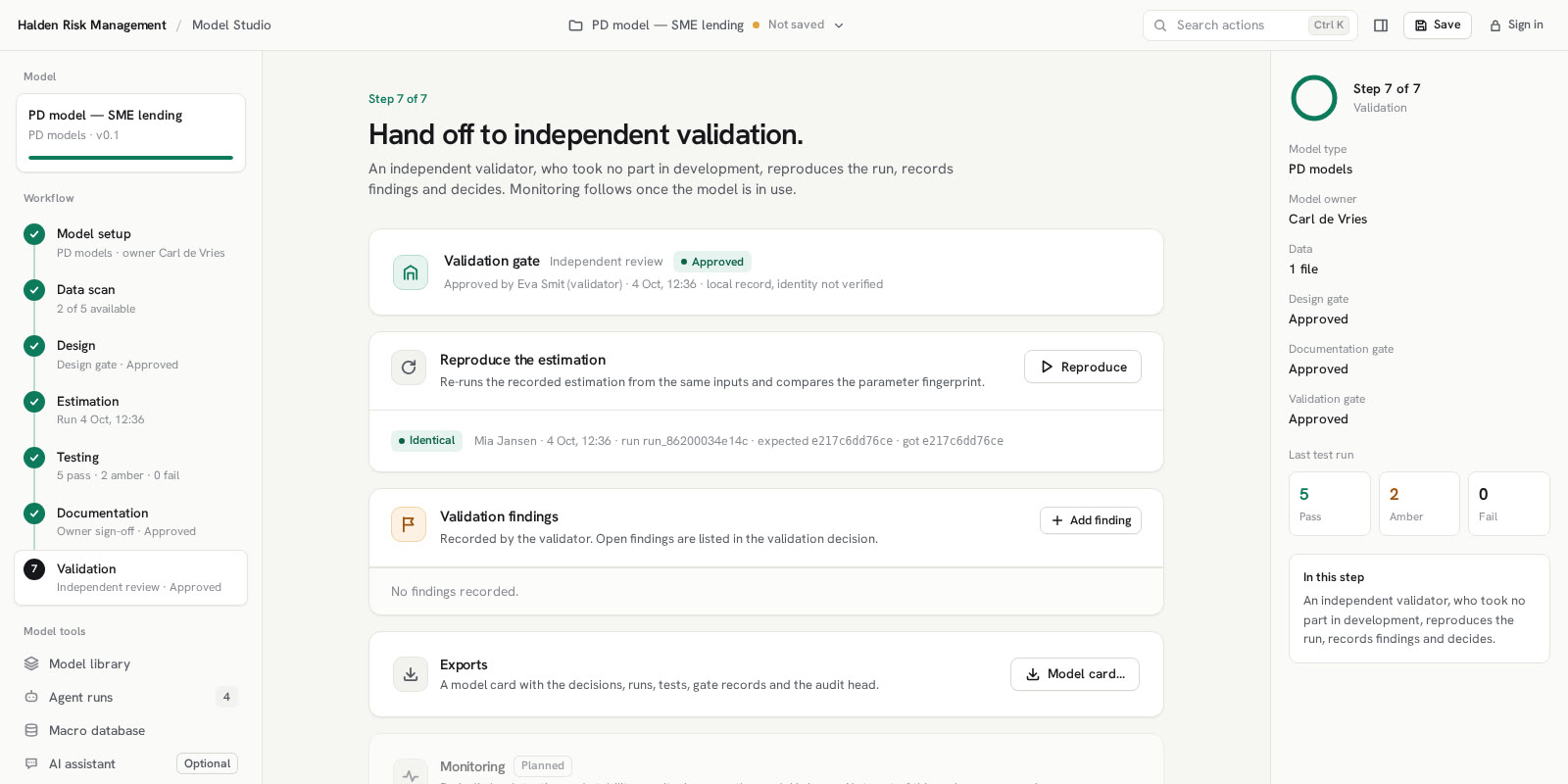
Task: Go to the Model setup workflow step
Action: coord(130,242)
